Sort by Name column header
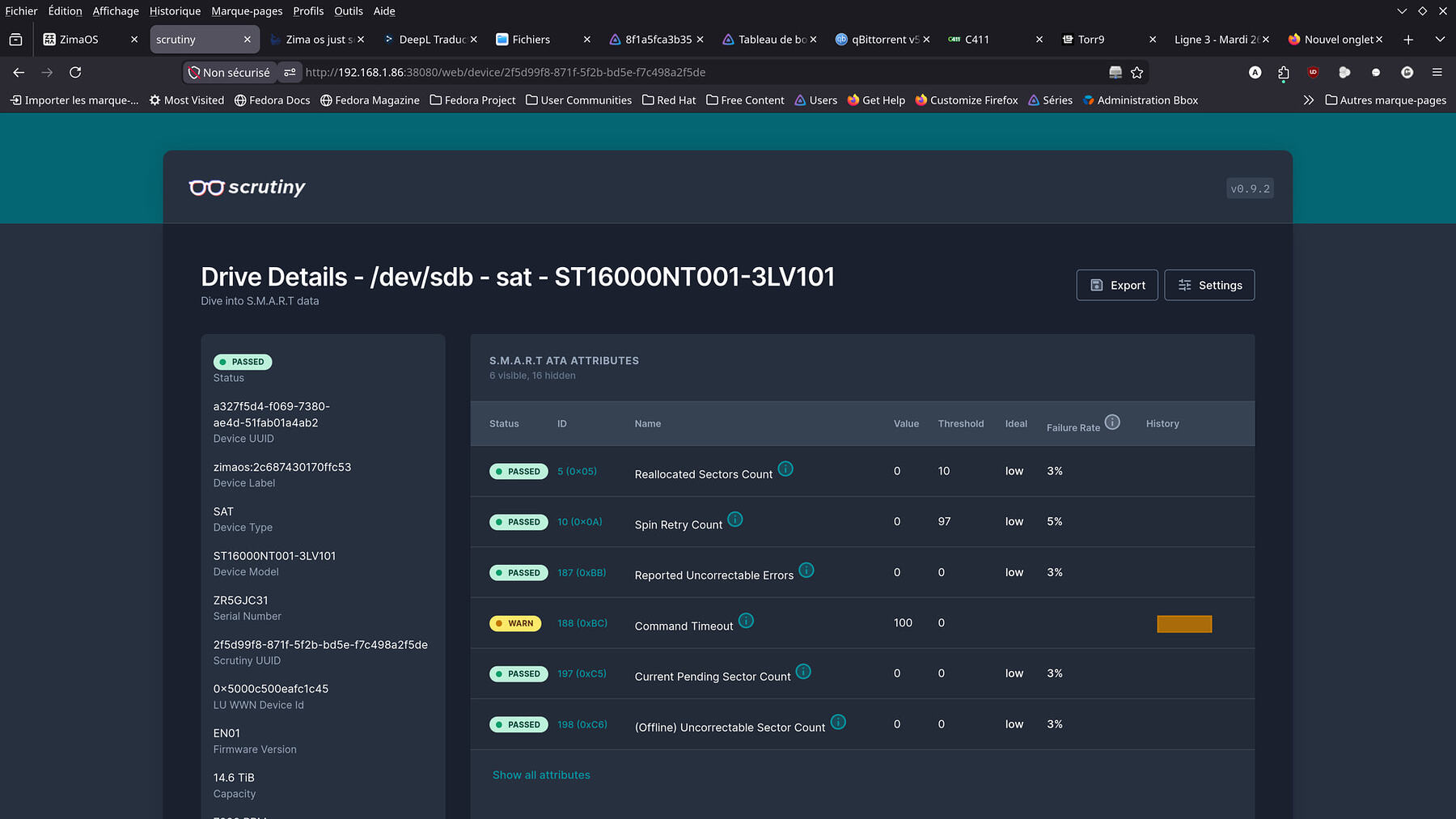Image resolution: width=1456 pixels, height=819 pixels. click(648, 423)
